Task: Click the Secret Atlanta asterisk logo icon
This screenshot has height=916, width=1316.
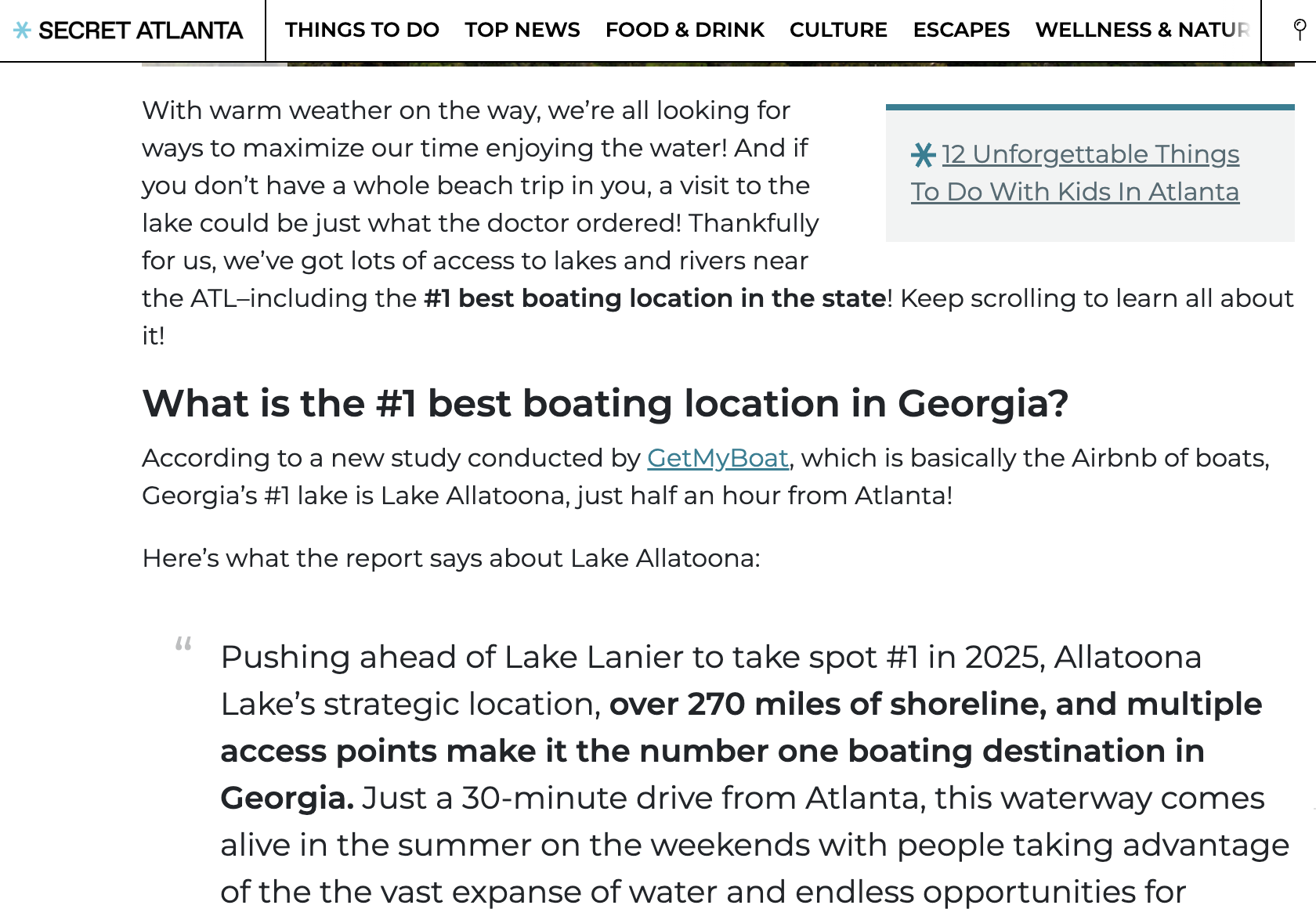Action: click(x=22, y=31)
